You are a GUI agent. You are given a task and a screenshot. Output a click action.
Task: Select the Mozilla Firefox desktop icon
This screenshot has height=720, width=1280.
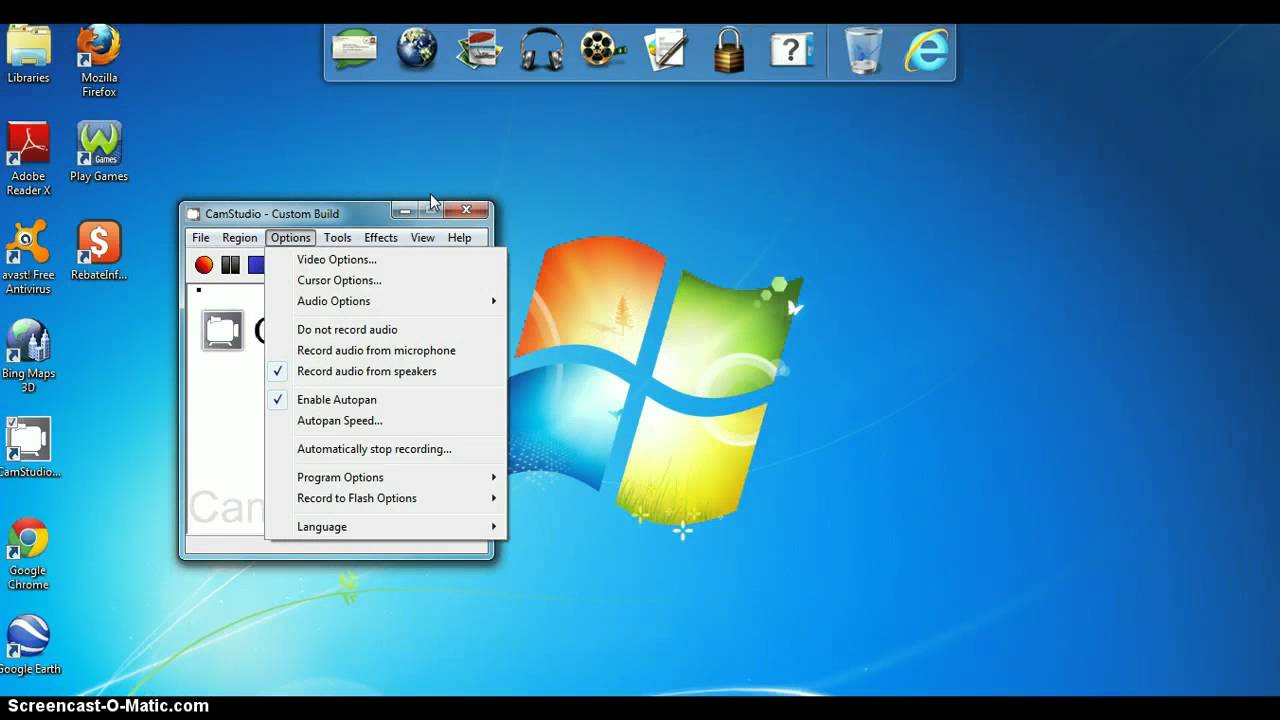click(99, 60)
